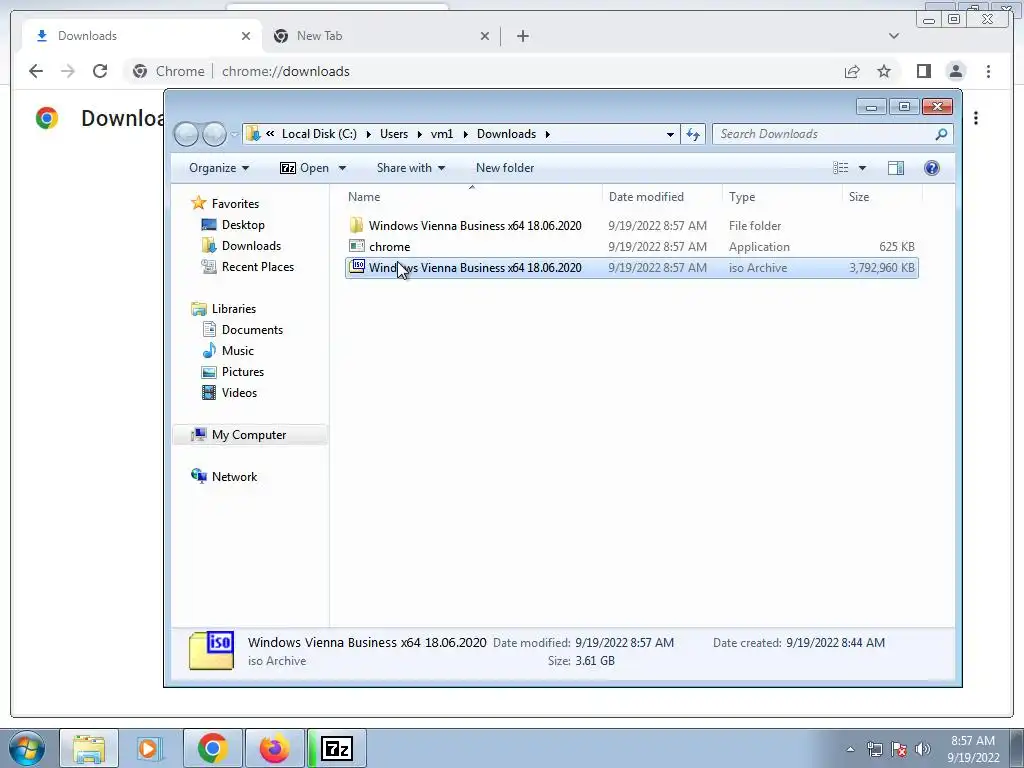Click the New folder button
This screenshot has height=768, width=1024.
505,168
